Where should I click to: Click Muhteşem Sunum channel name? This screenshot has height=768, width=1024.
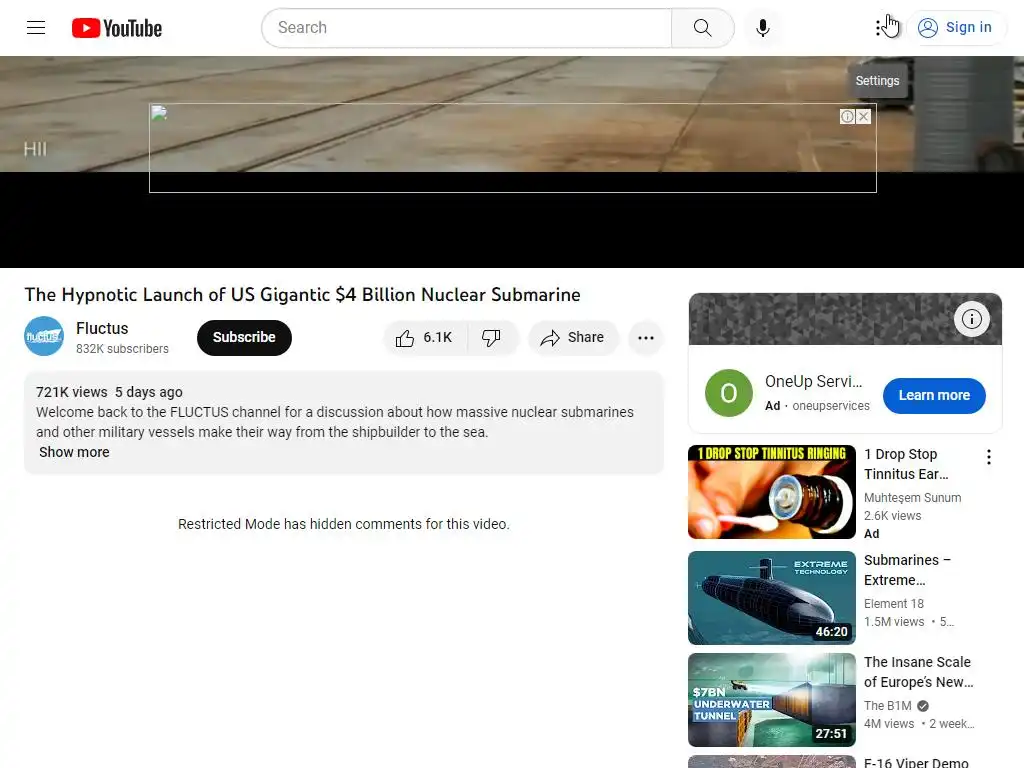[912, 498]
